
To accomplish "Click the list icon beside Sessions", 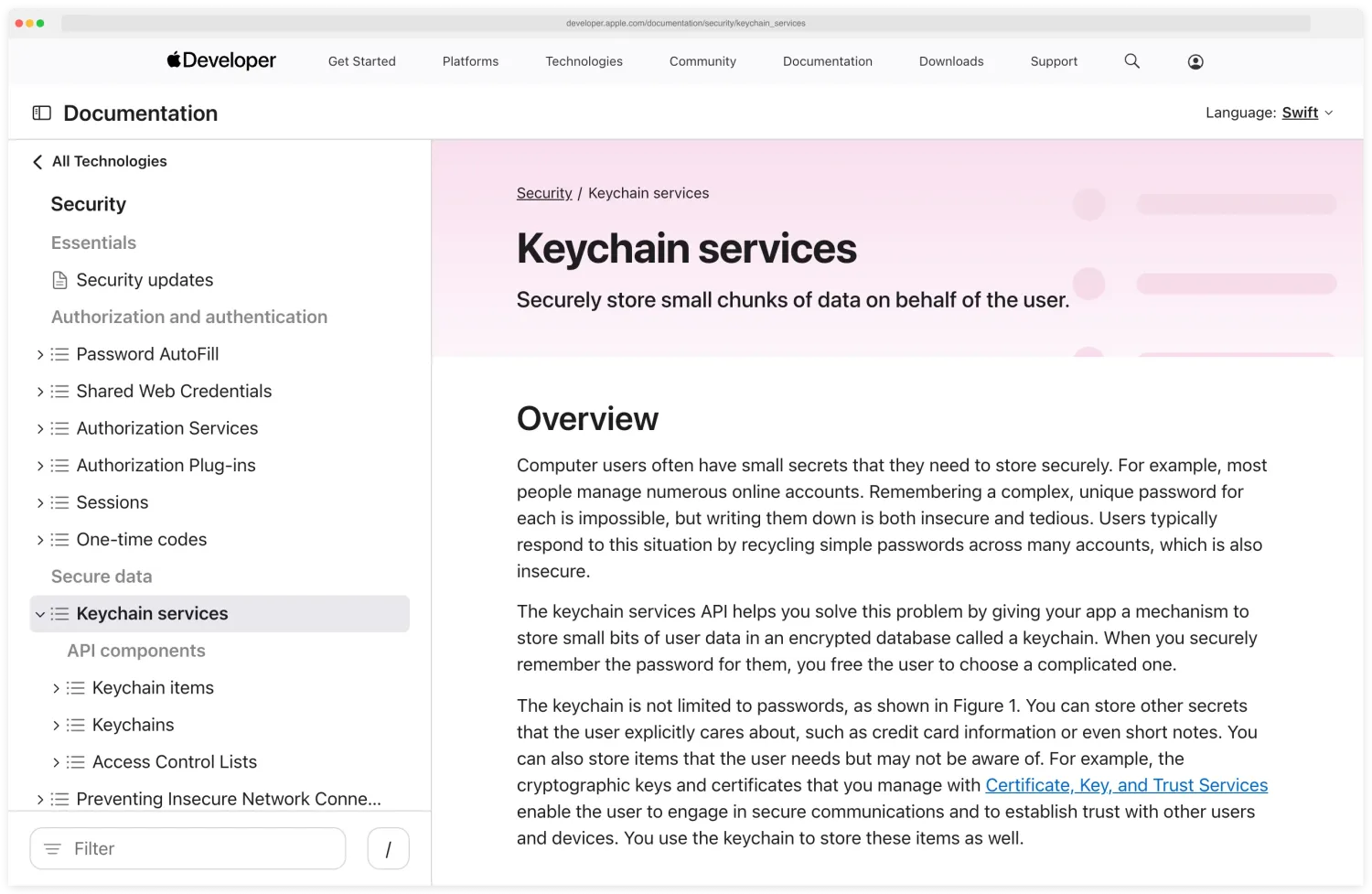I will [59, 502].
